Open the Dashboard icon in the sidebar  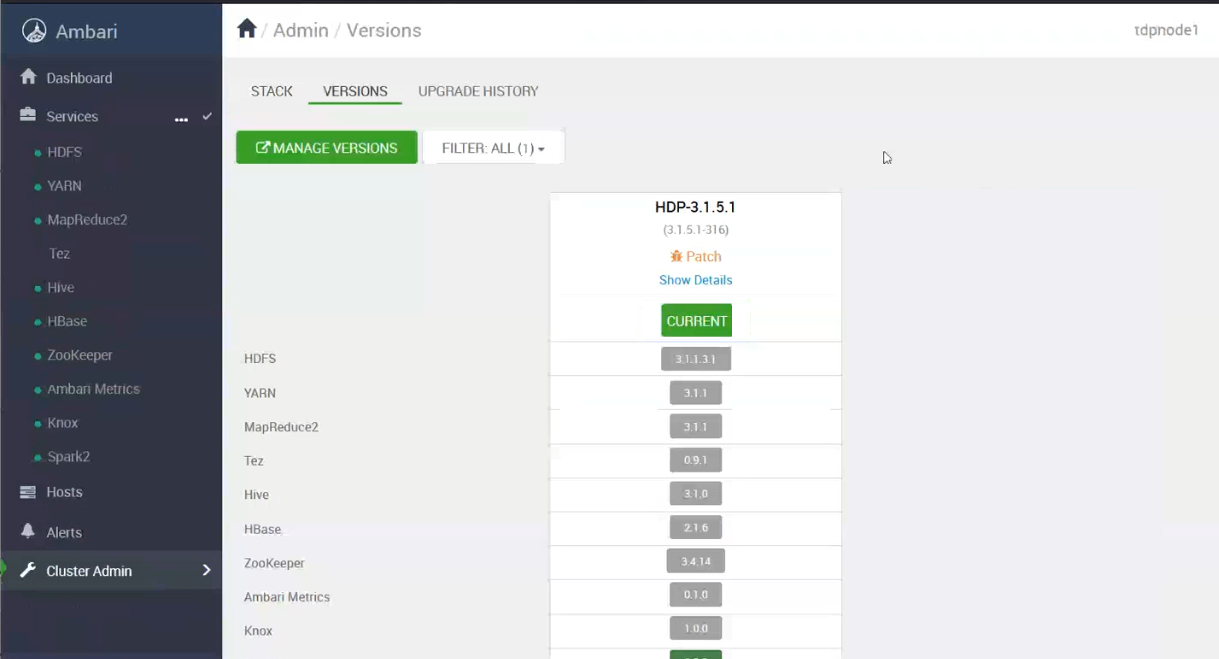coord(28,77)
